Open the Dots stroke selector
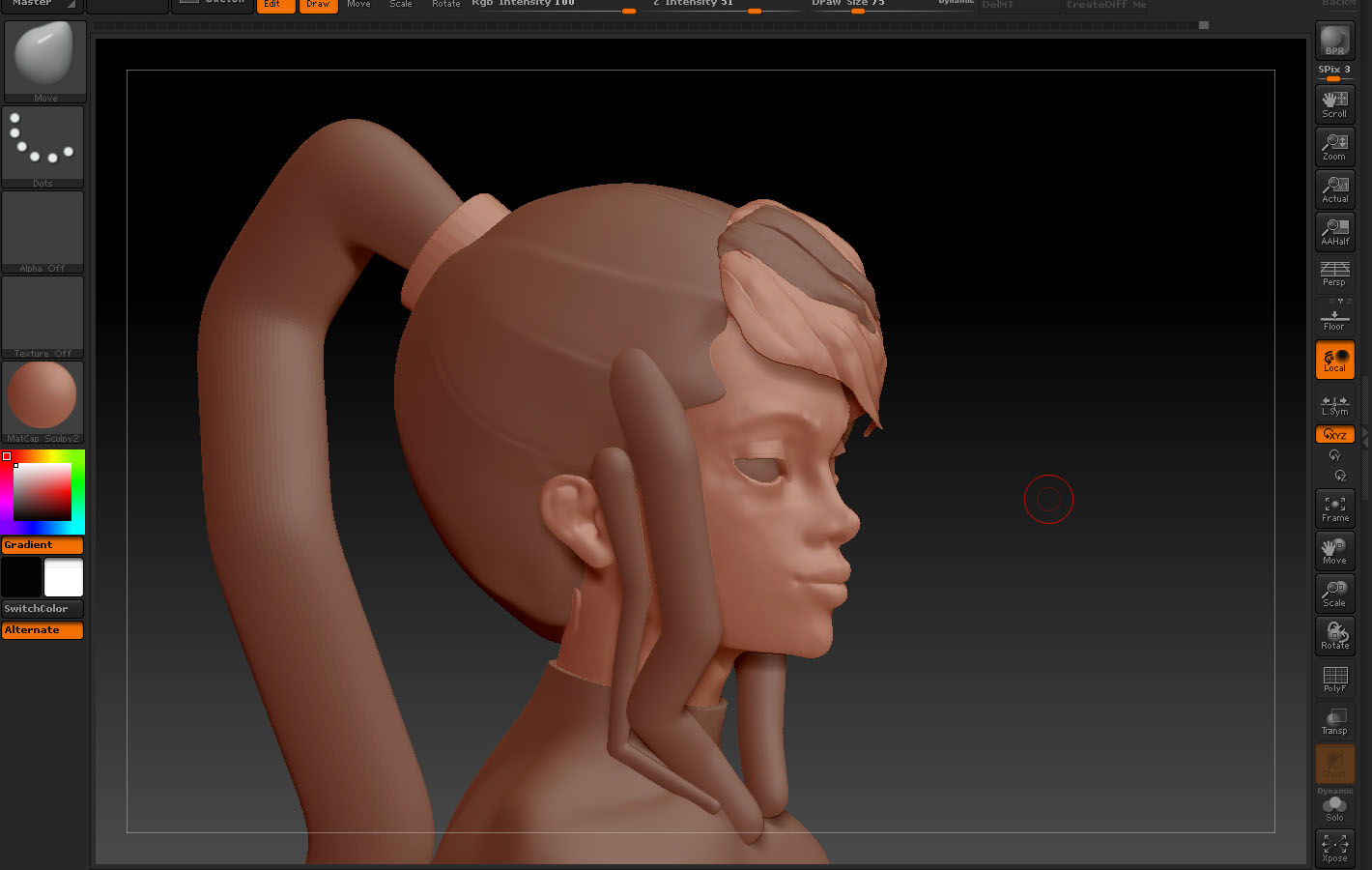Viewport: 1372px width, 870px height. [43, 143]
